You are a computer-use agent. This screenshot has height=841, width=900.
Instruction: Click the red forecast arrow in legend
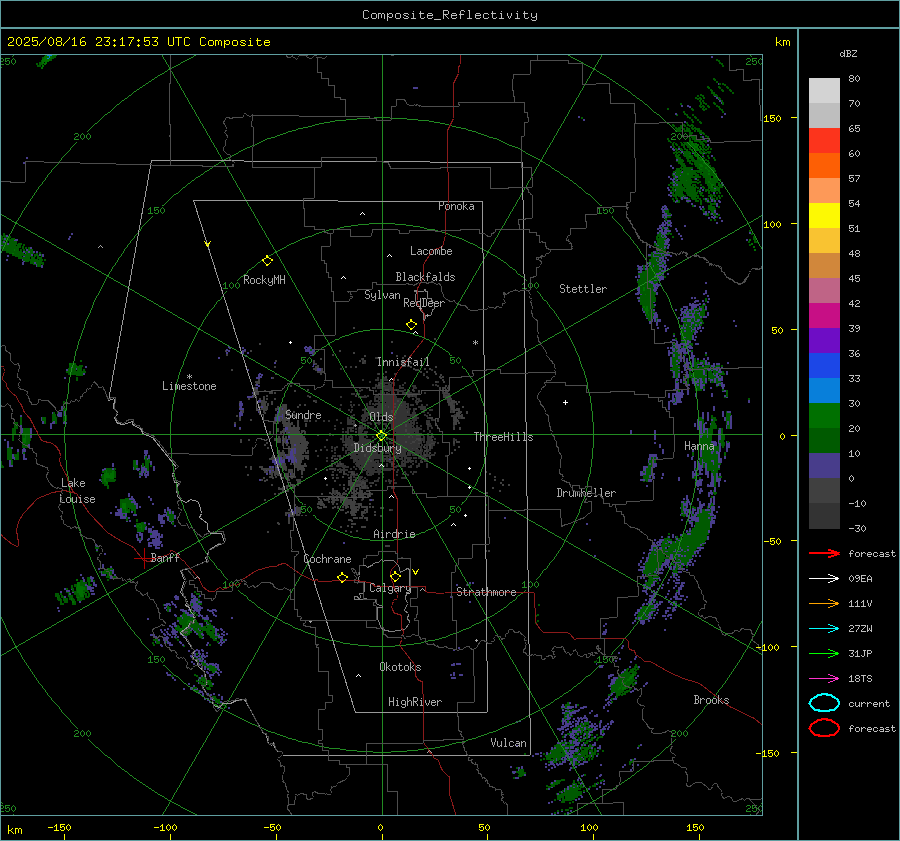824,553
